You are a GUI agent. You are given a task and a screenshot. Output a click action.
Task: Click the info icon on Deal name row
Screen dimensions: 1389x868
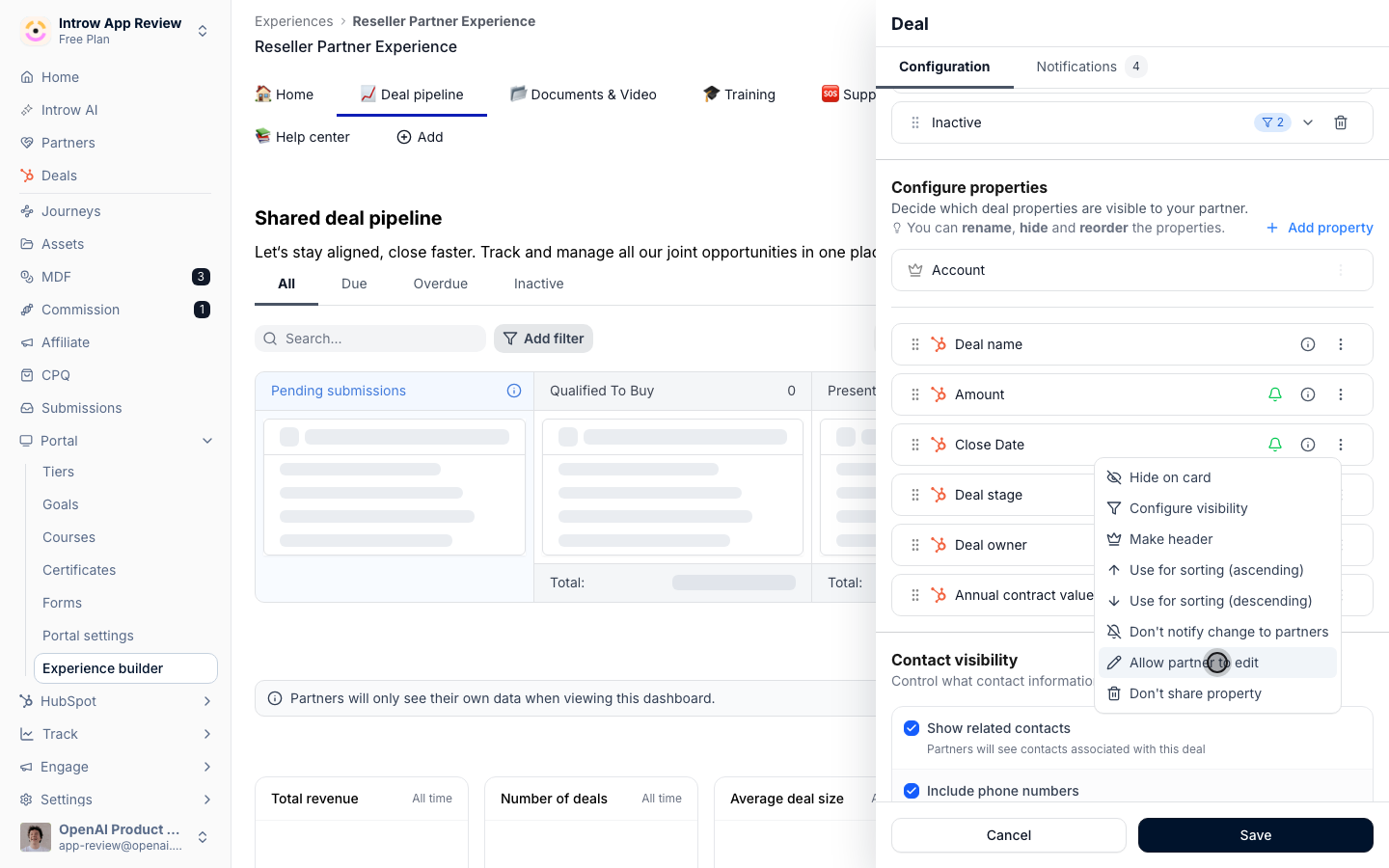1308,344
